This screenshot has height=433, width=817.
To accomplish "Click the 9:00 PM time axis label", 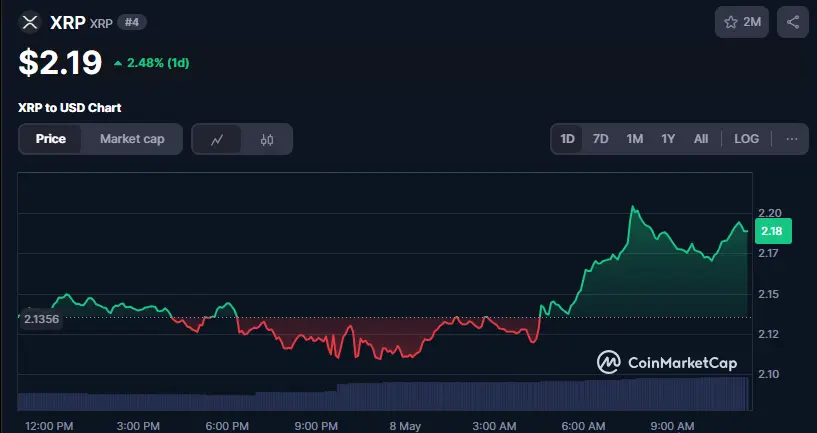I will 316,426.
